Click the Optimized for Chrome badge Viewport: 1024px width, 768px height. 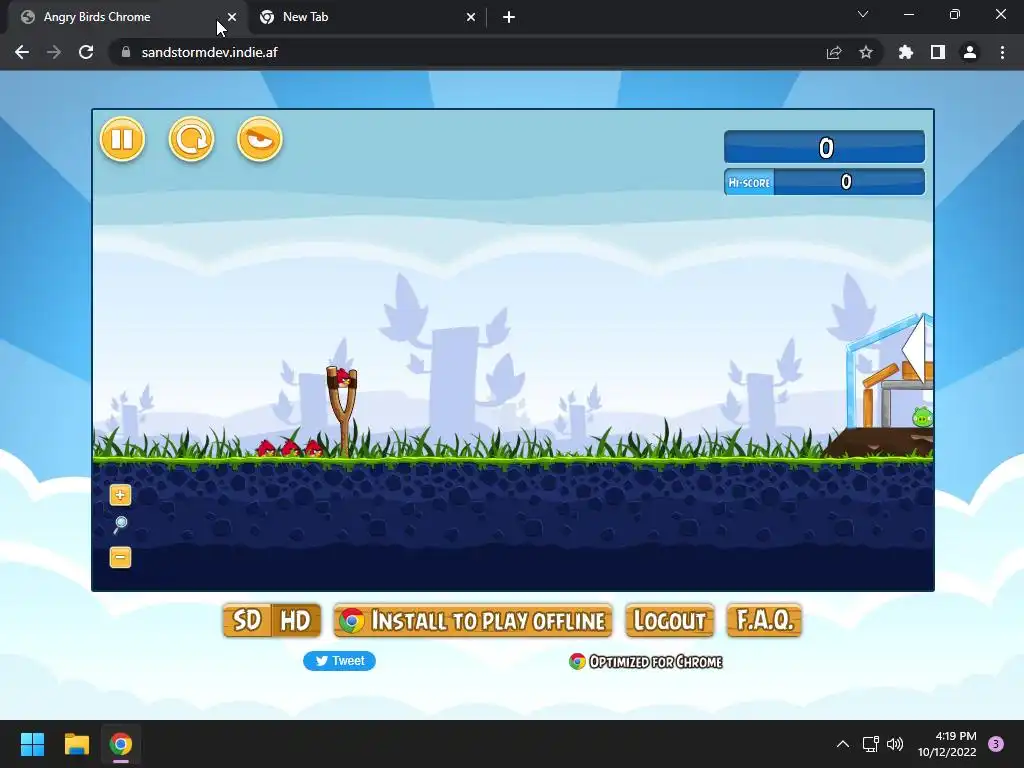click(645, 662)
